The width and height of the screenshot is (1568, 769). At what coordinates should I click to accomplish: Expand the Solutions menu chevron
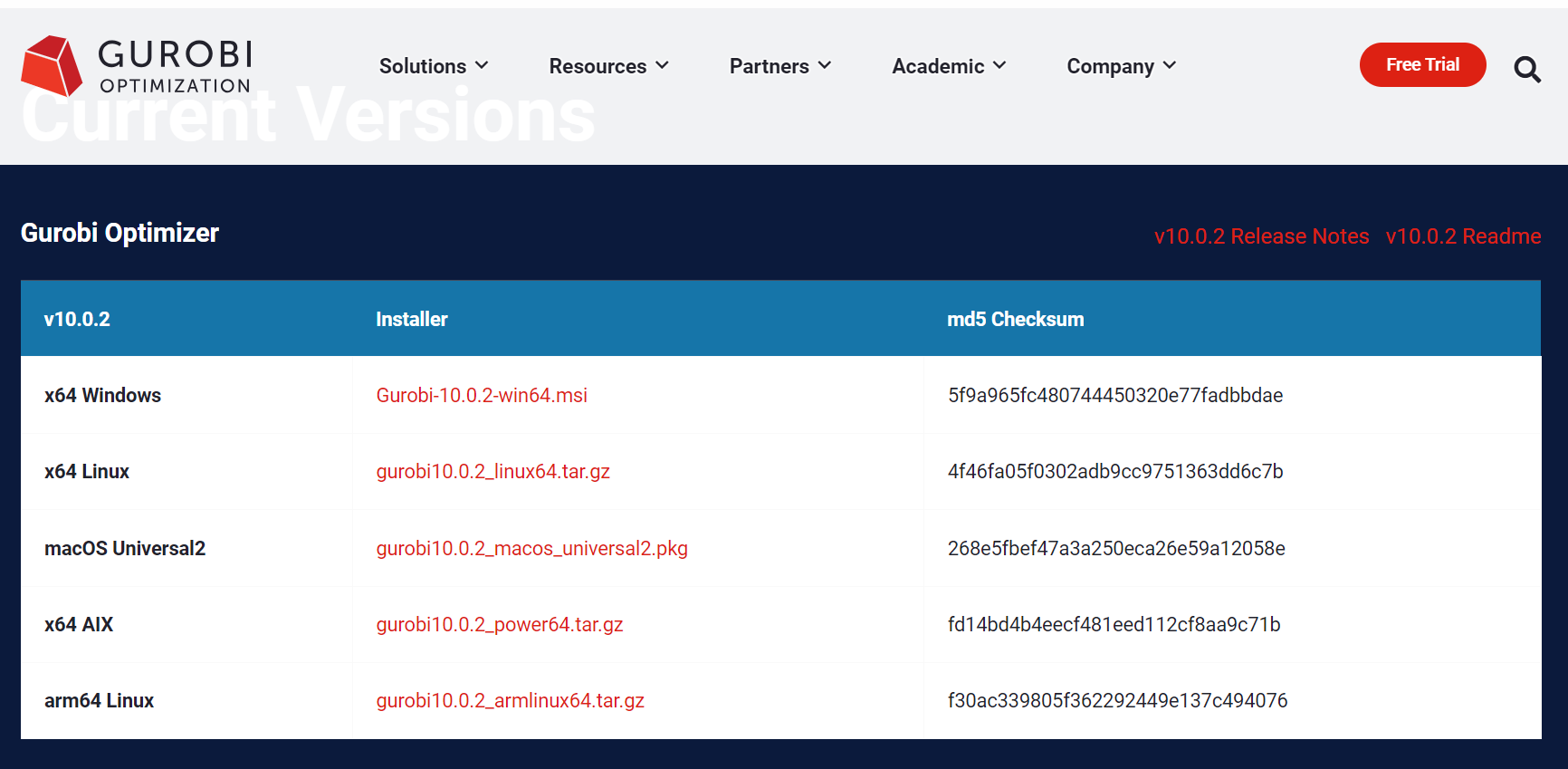482,65
